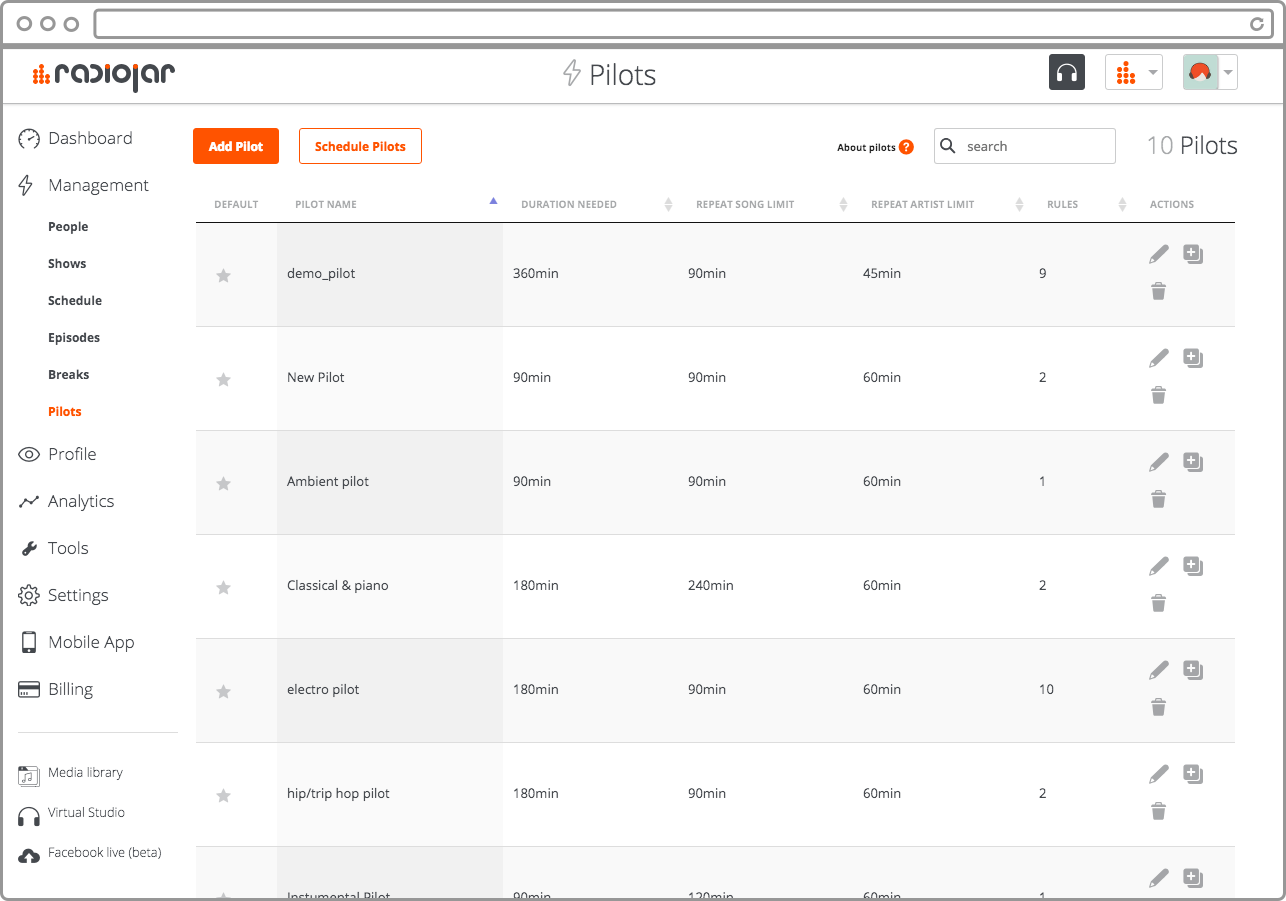This screenshot has width=1286, height=901.
Task: Click the pilots search field
Action: tap(1035, 146)
